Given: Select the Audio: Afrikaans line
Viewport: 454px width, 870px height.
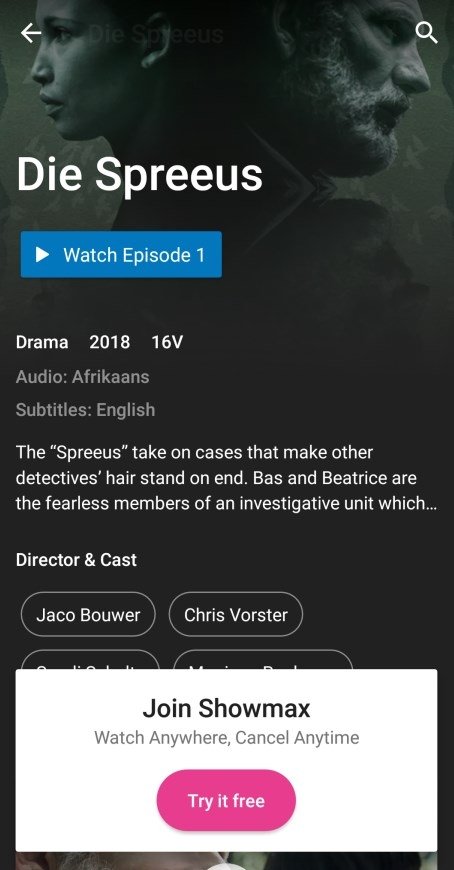Looking at the screenshot, I should click(x=83, y=377).
